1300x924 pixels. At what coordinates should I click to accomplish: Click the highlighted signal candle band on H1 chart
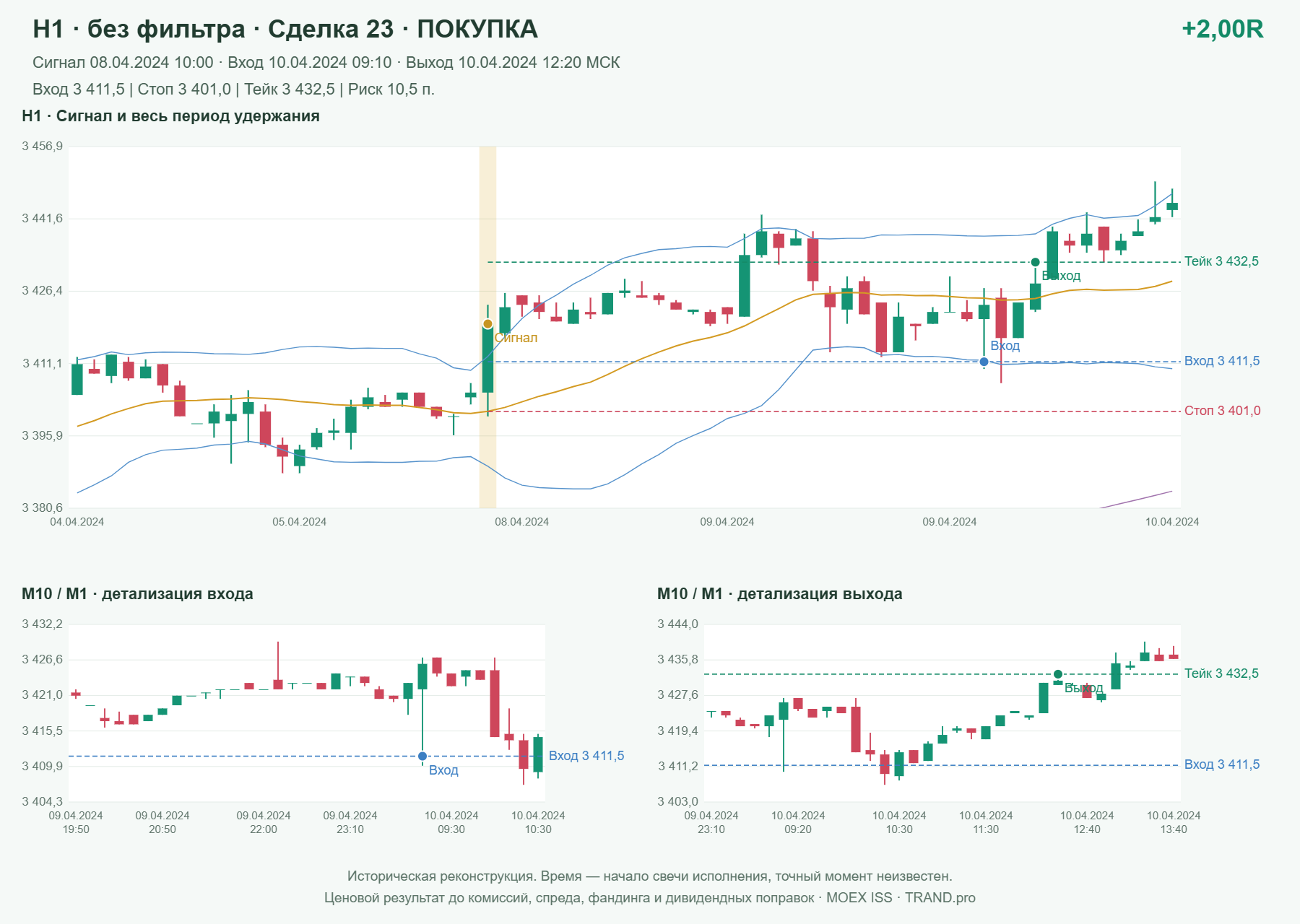click(x=487, y=327)
